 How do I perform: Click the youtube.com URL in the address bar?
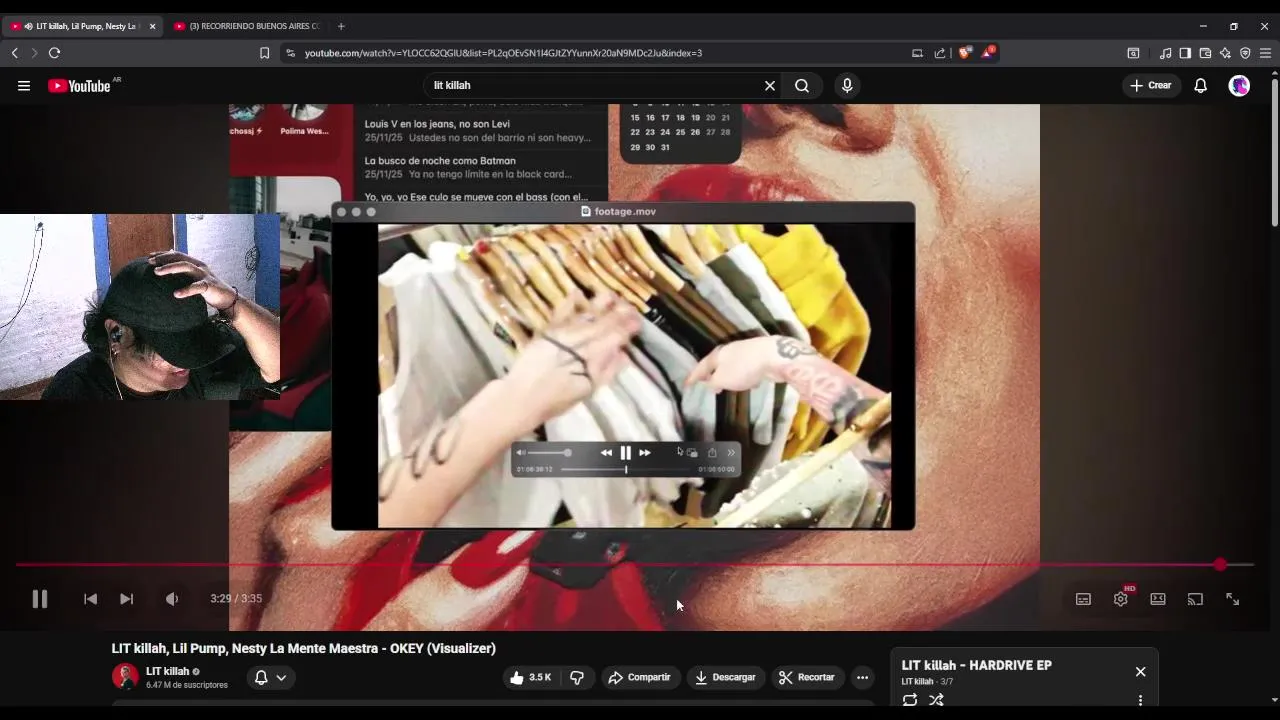click(x=503, y=53)
